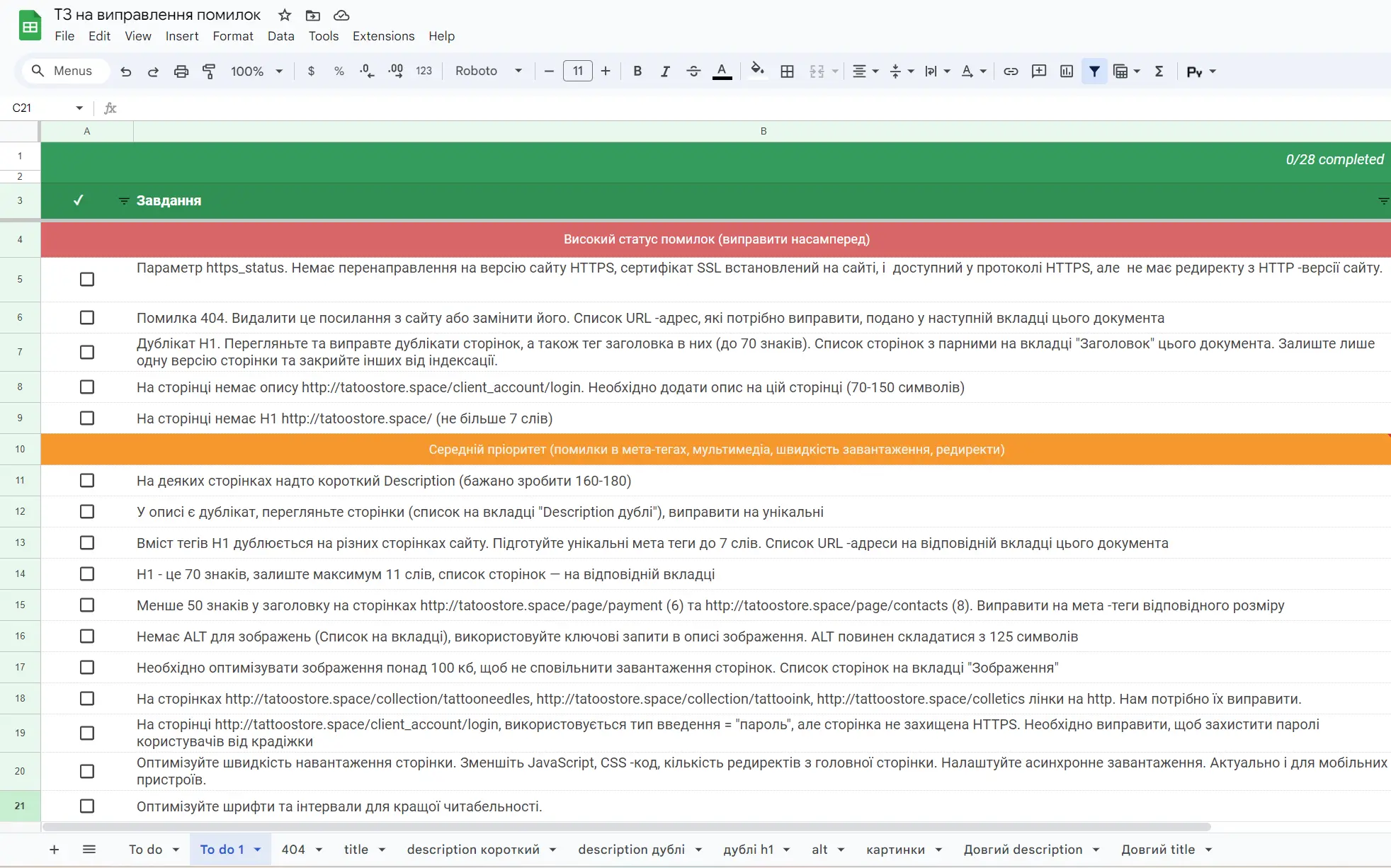The height and width of the screenshot is (868, 1391).
Task: Click the borders grid icon
Action: point(787,72)
